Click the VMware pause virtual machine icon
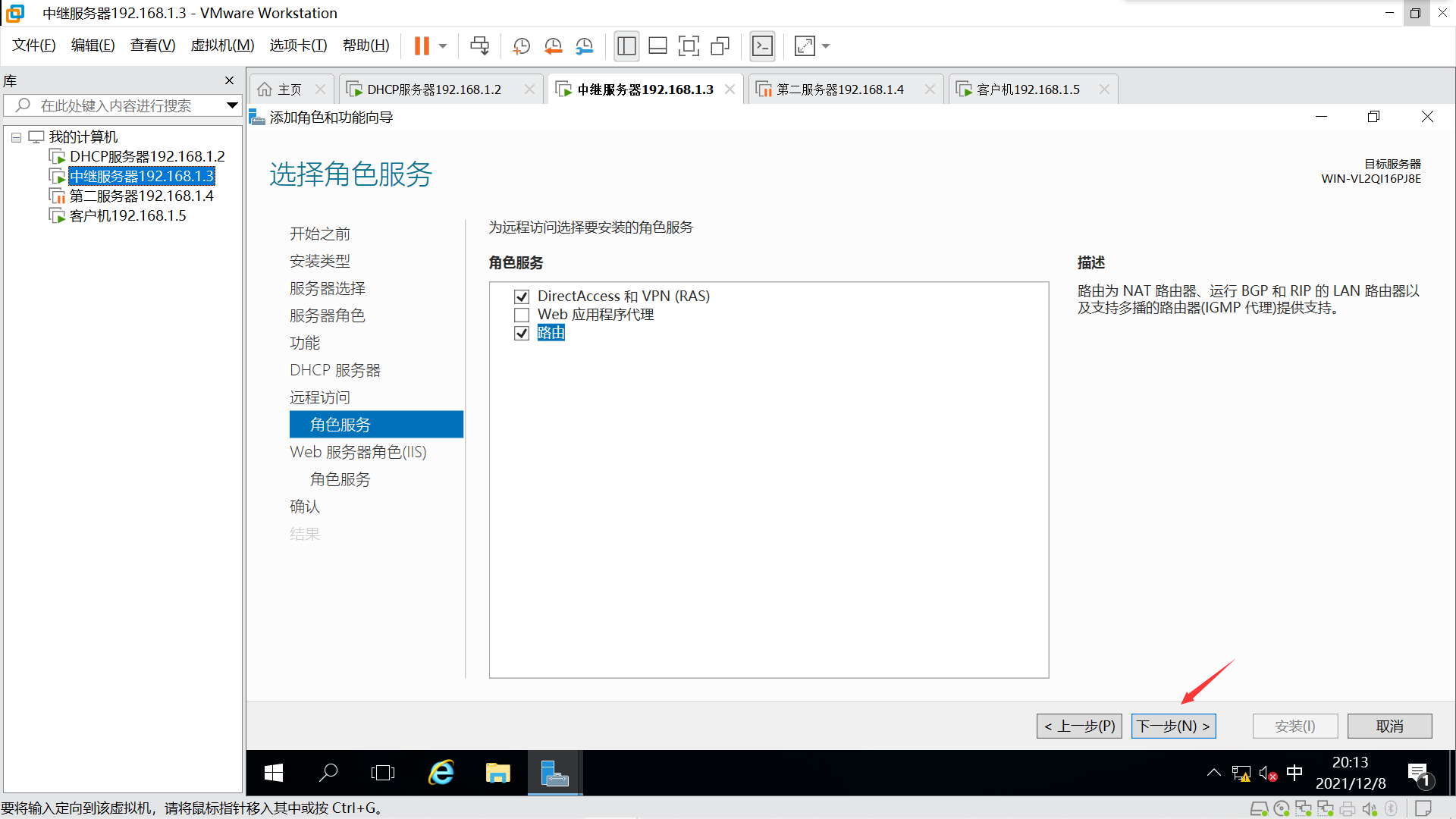1456x819 pixels. coord(422,46)
